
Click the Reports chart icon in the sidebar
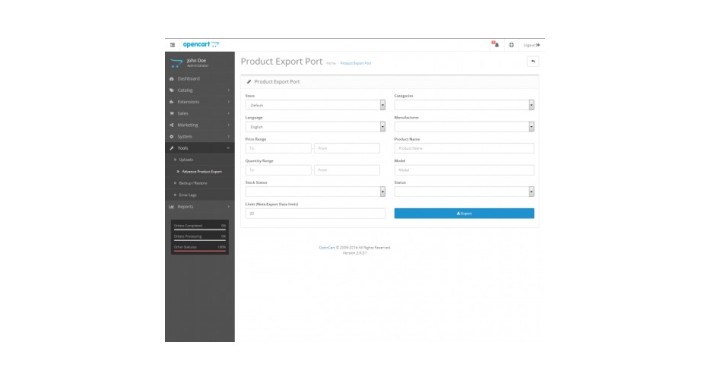pyautogui.click(x=172, y=207)
